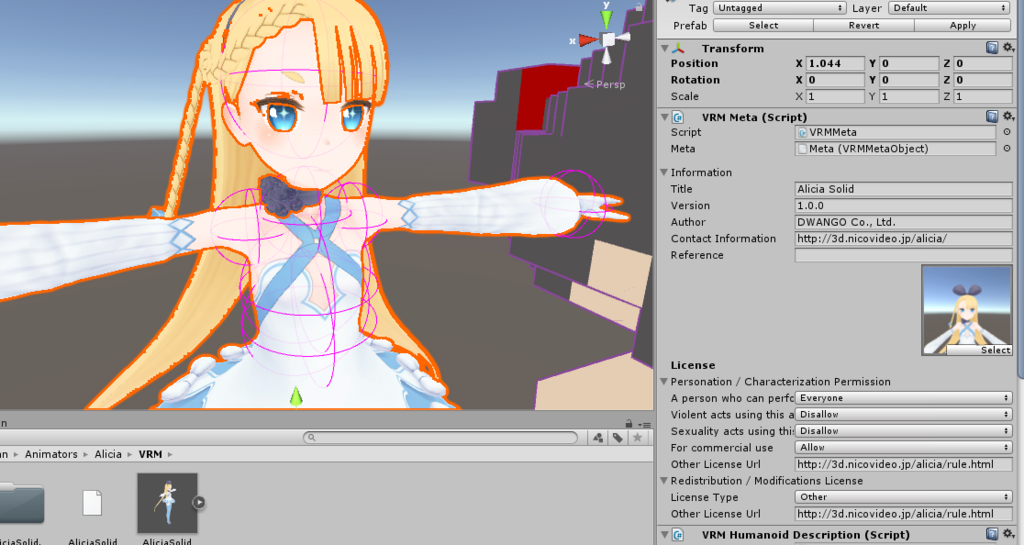
Task: Click favorites star icon in Project panel
Action: click(x=637, y=438)
